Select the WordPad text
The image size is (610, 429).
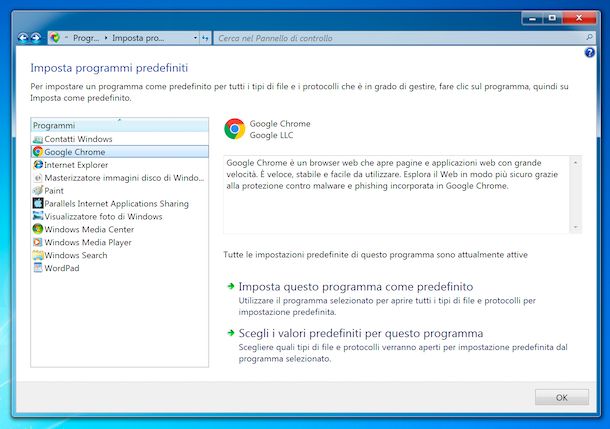62,268
